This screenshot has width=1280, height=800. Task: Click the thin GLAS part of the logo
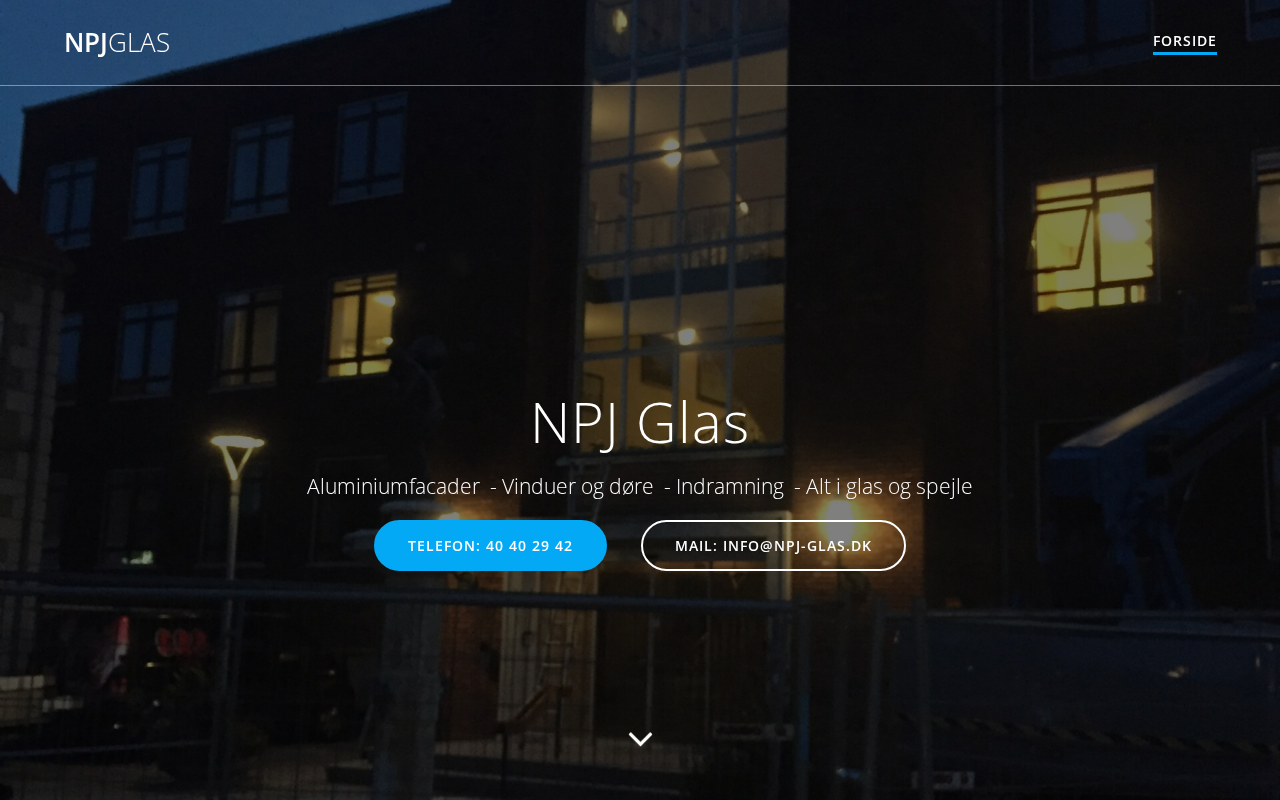139,43
